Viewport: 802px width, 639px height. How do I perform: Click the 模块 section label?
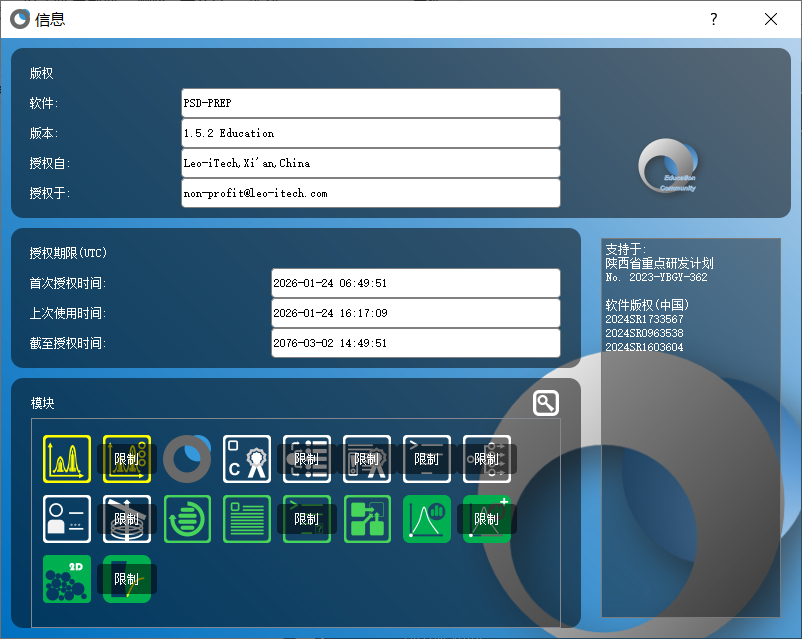point(42,403)
